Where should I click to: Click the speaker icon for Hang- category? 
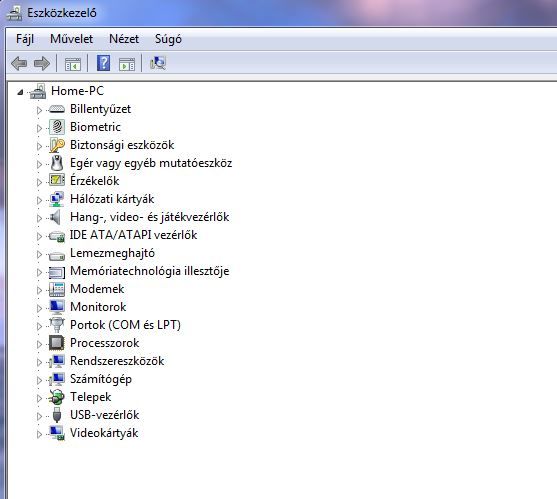click(x=55, y=217)
